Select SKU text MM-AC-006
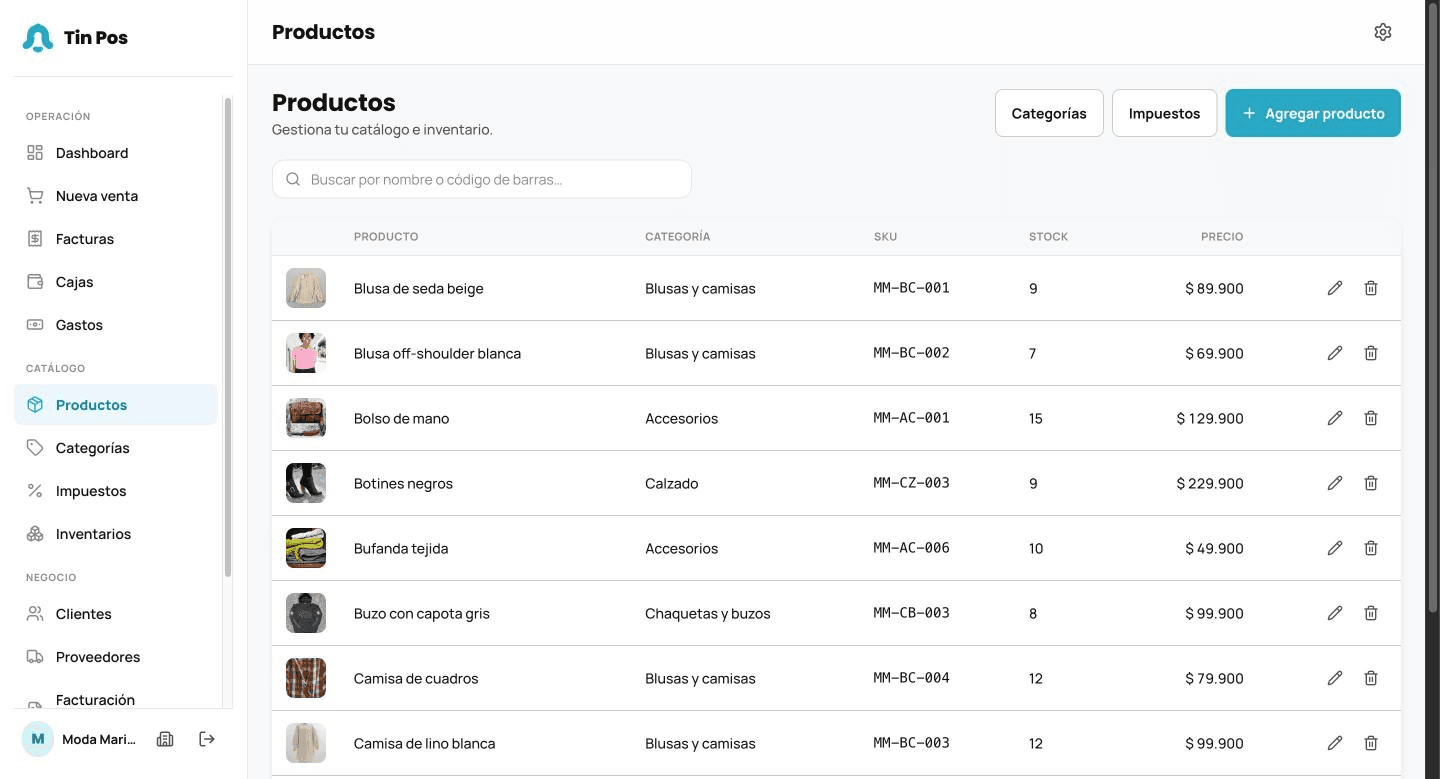Viewport: 1440px width, 779px height. (x=911, y=548)
